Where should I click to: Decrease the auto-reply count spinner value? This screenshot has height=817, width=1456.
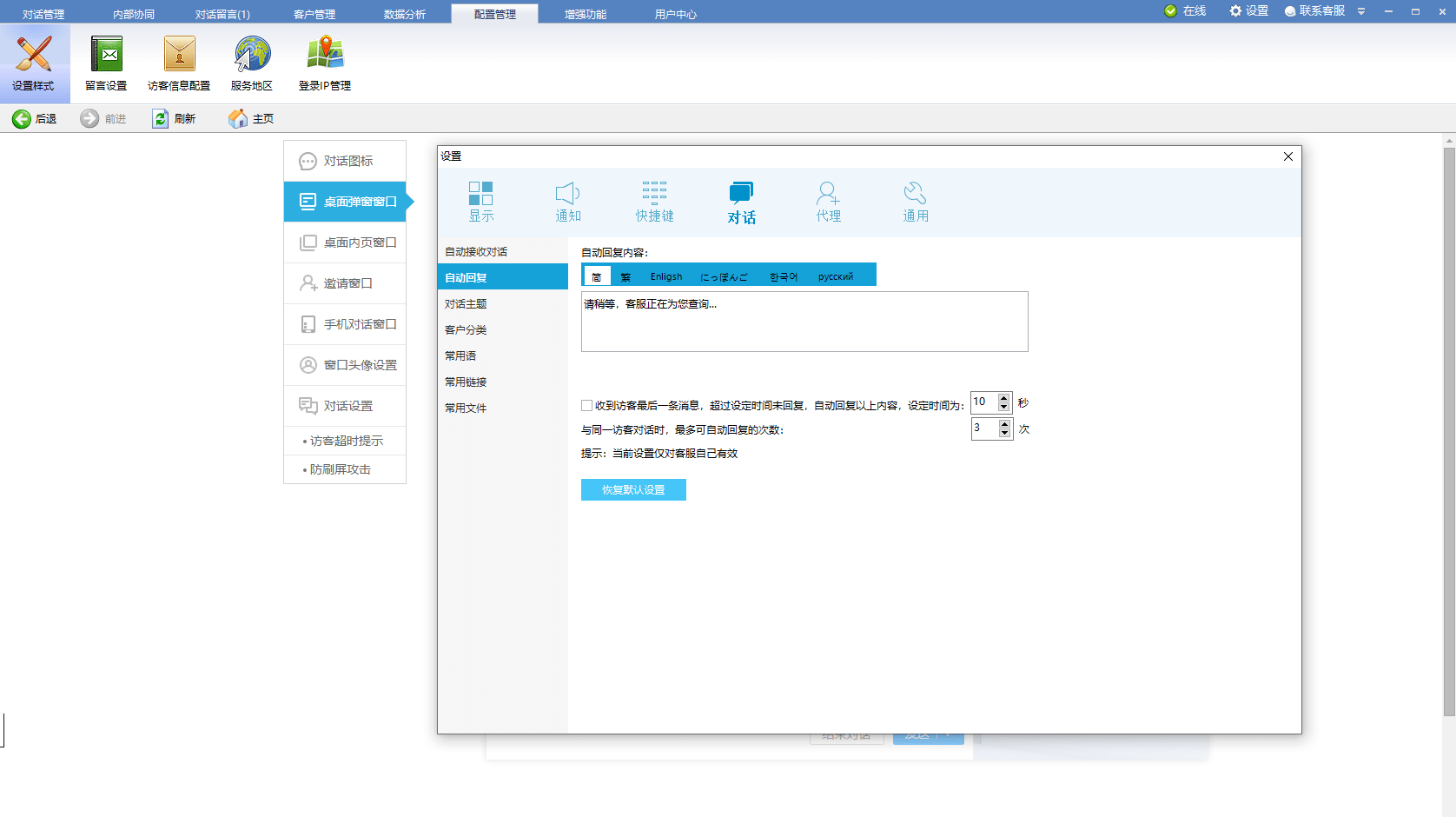click(1005, 433)
